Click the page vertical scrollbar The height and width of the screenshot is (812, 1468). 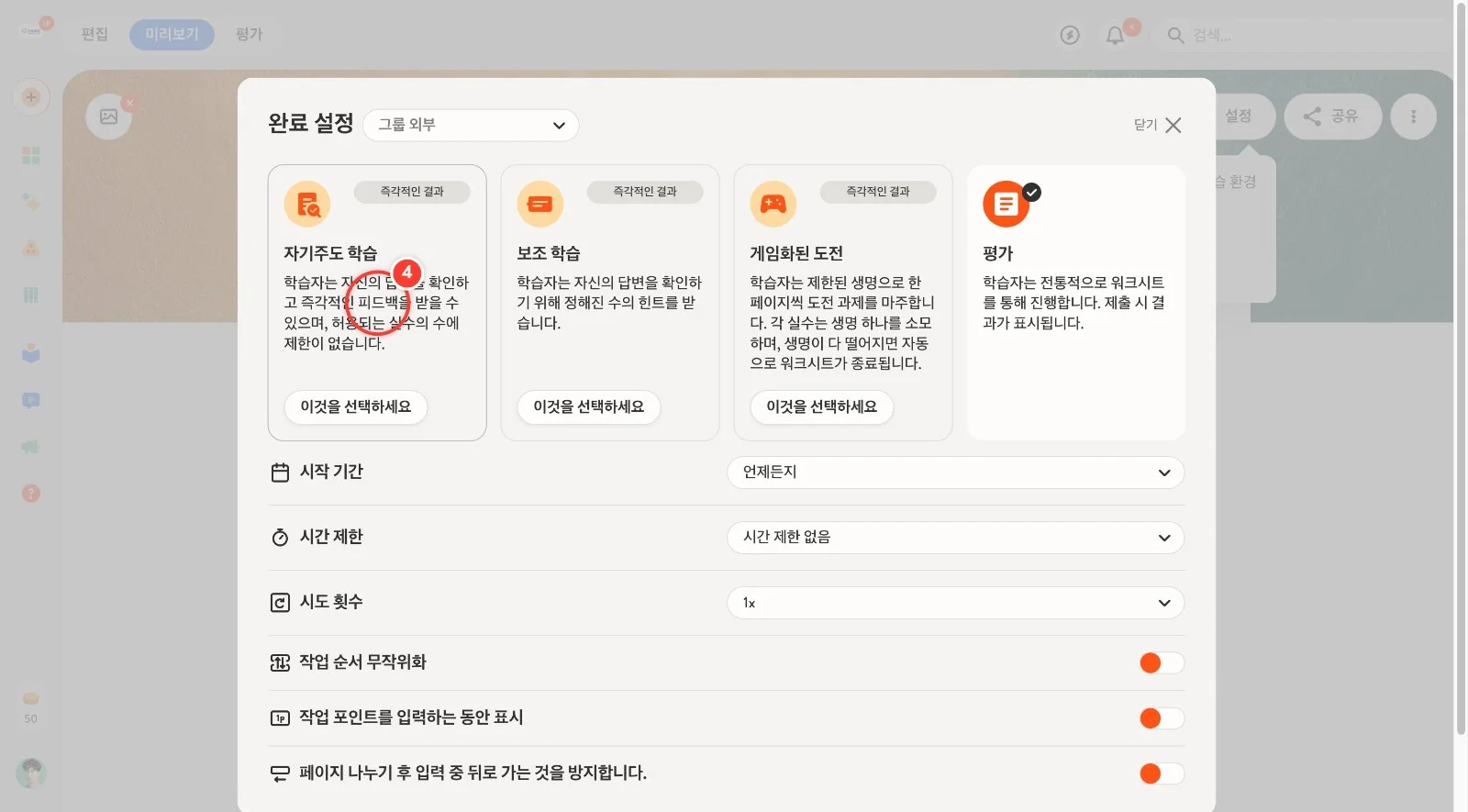click(1461, 367)
